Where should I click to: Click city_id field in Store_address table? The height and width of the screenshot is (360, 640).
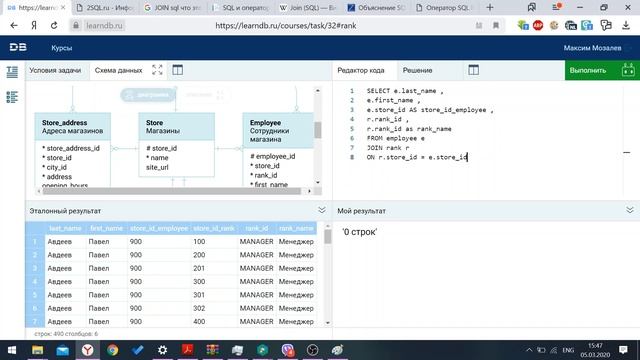[x=55, y=167]
